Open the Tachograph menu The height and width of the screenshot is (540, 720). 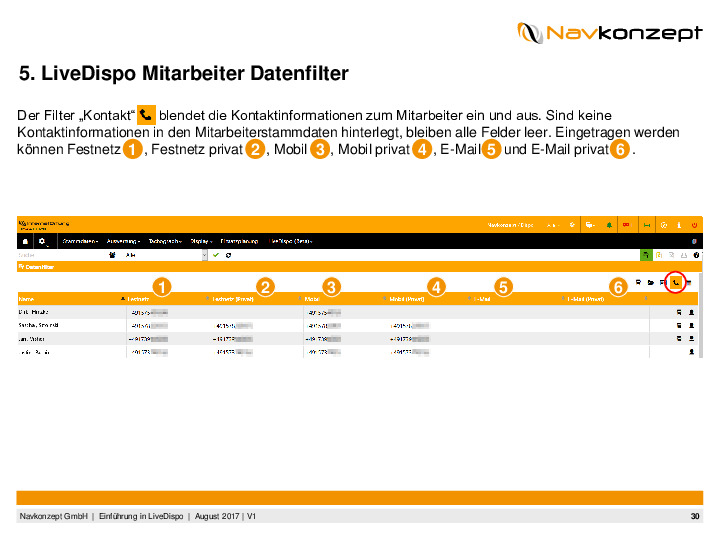(165, 241)
